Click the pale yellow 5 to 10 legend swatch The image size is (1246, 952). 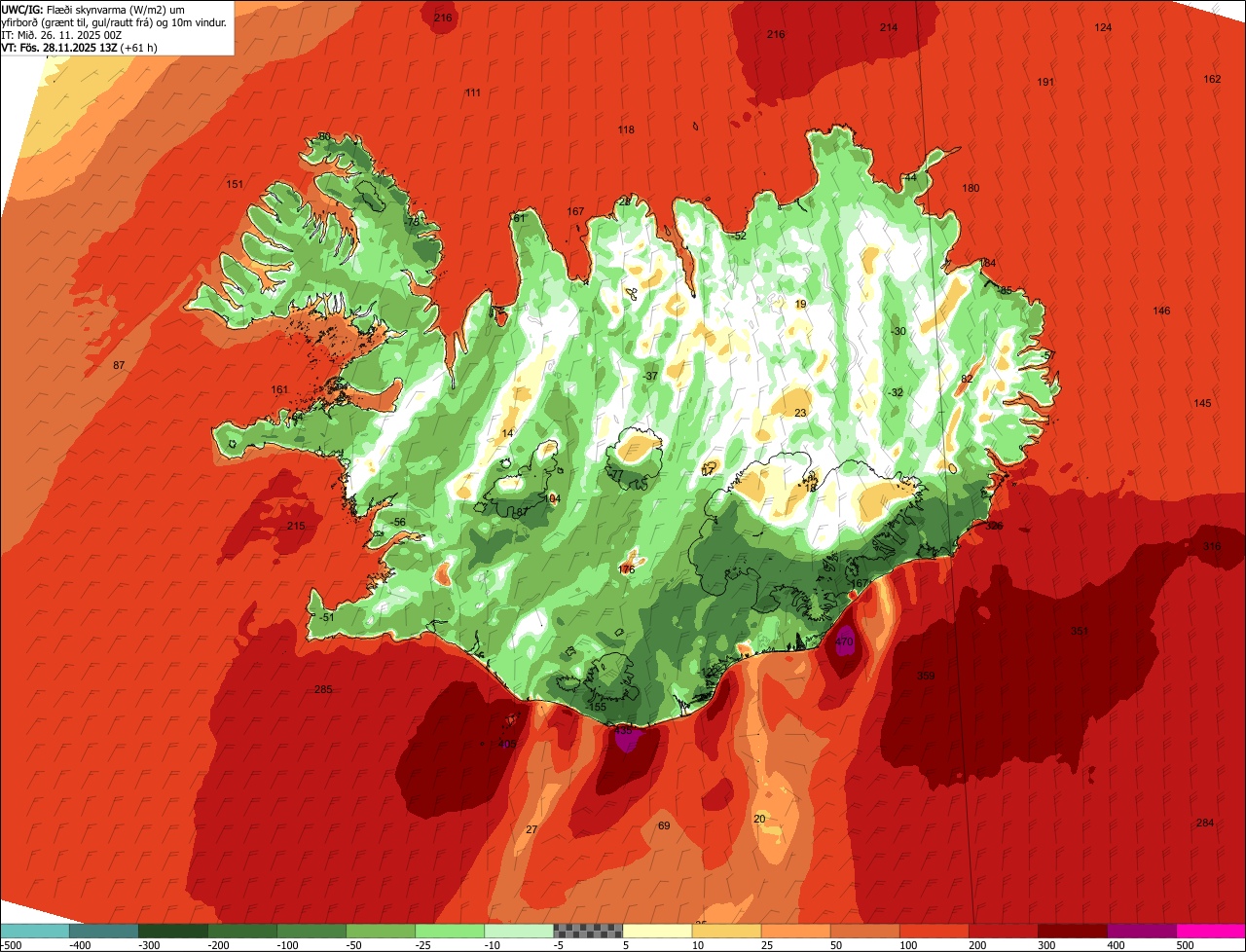657,931
